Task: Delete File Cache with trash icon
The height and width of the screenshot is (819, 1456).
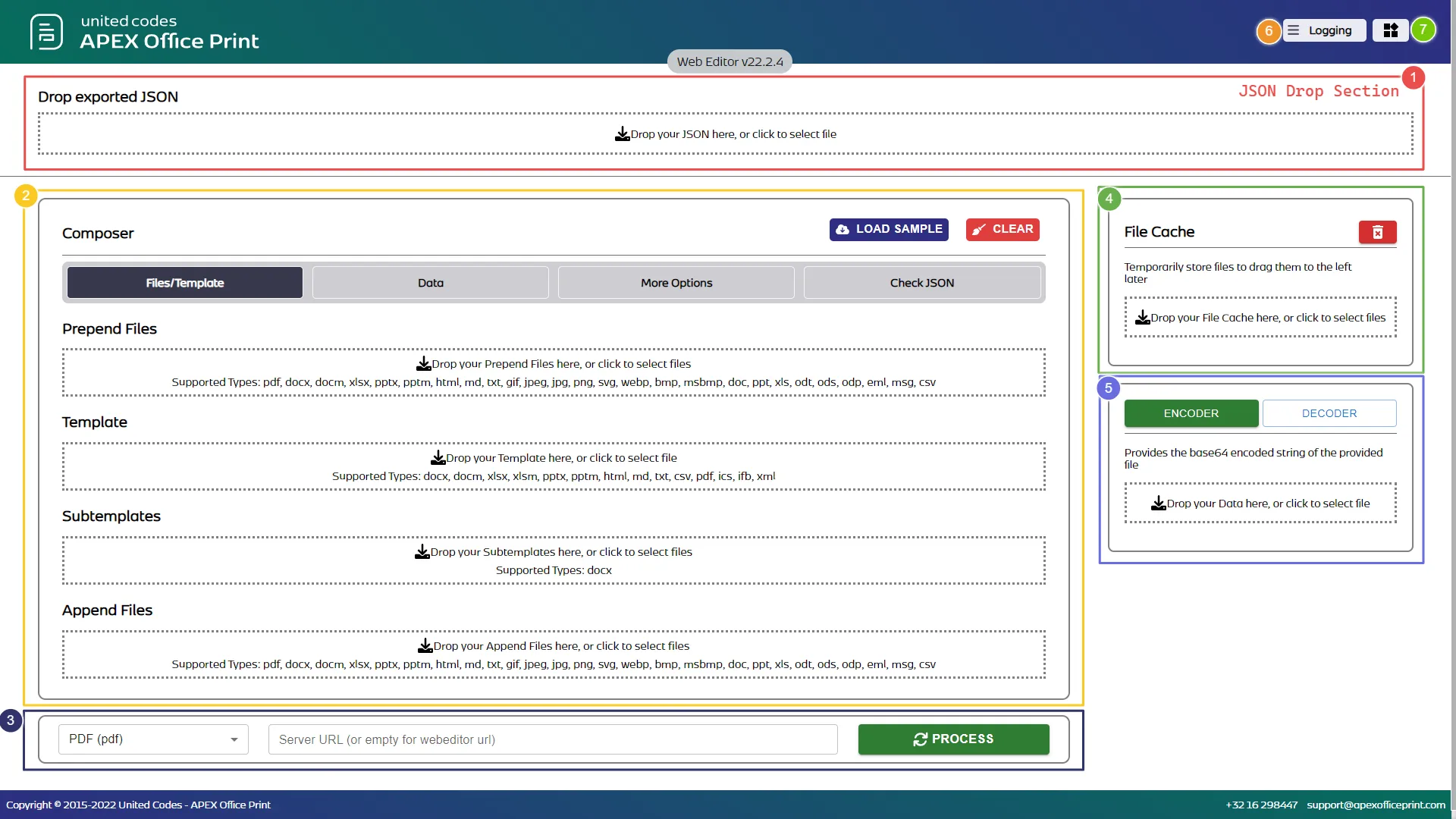Action: (1378, 232)
